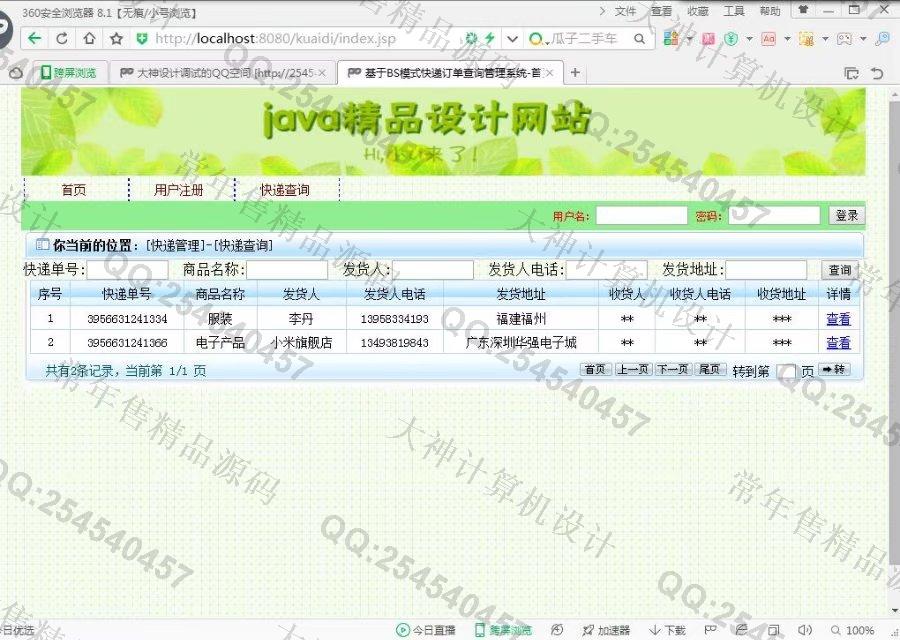
Task: Click the 下一页 pagination button
Action: click(672, 370)
